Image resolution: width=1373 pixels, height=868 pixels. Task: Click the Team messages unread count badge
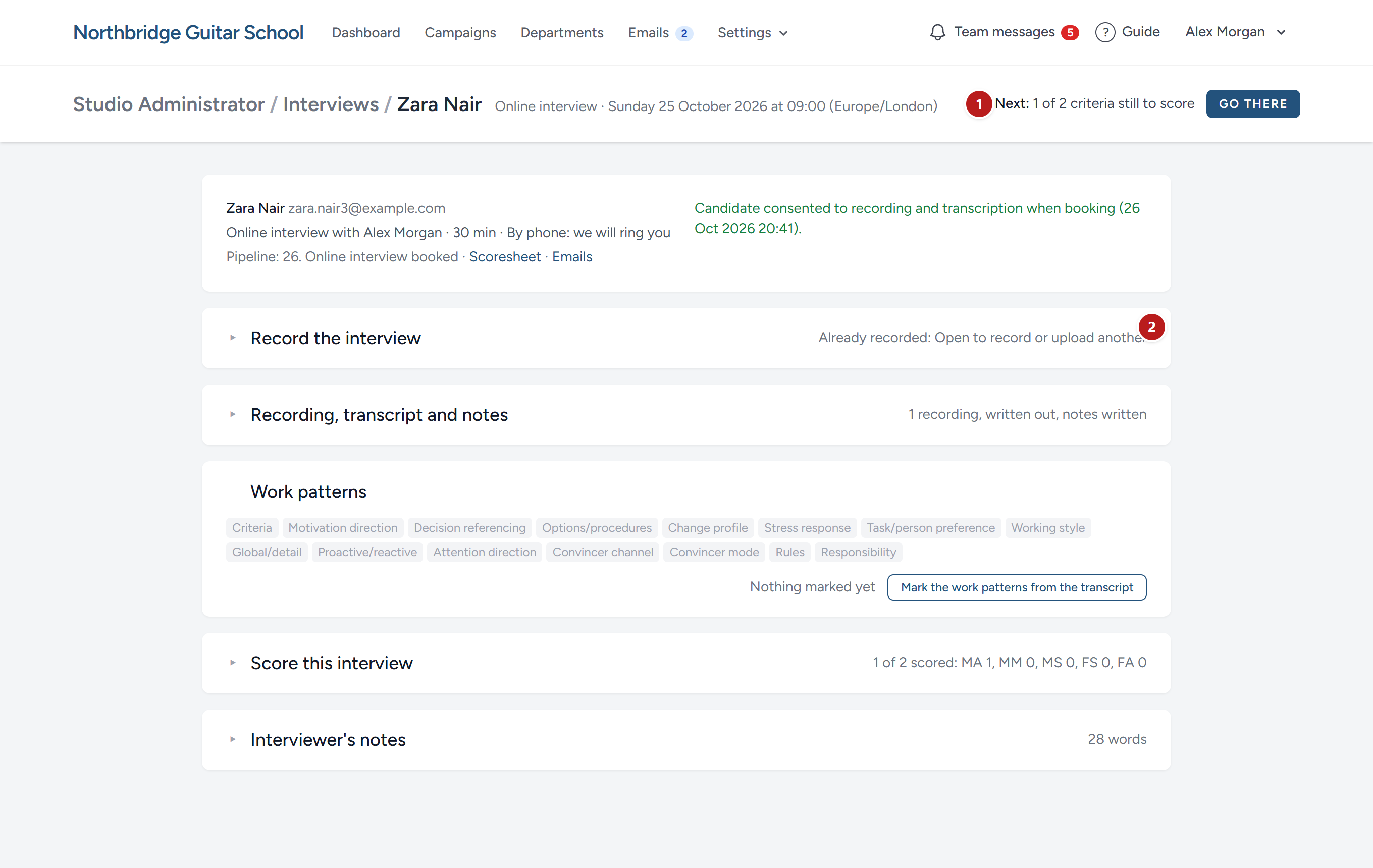pos(1070,32)
